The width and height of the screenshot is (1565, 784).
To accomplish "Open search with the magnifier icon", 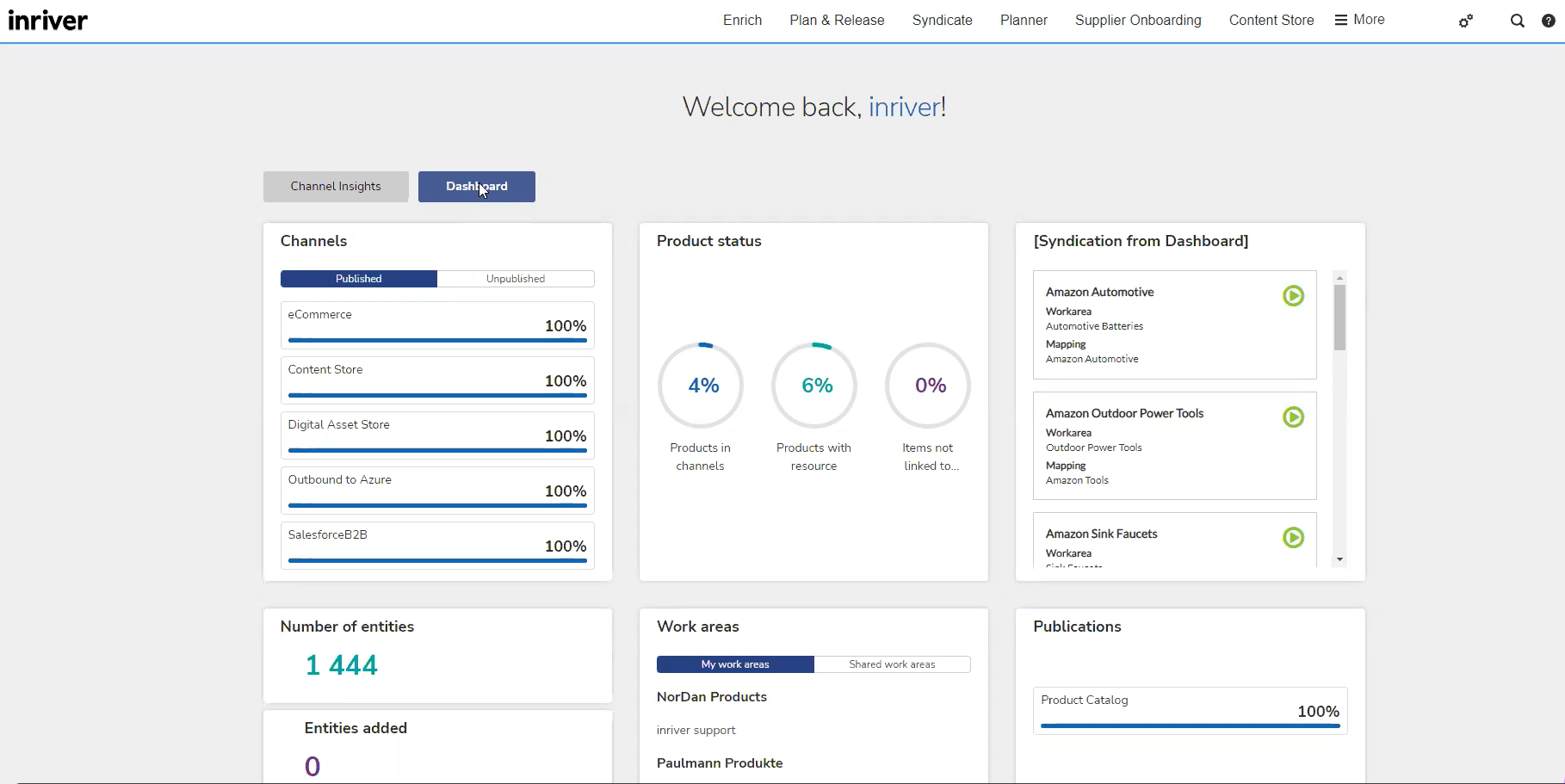I will 1517,21.
